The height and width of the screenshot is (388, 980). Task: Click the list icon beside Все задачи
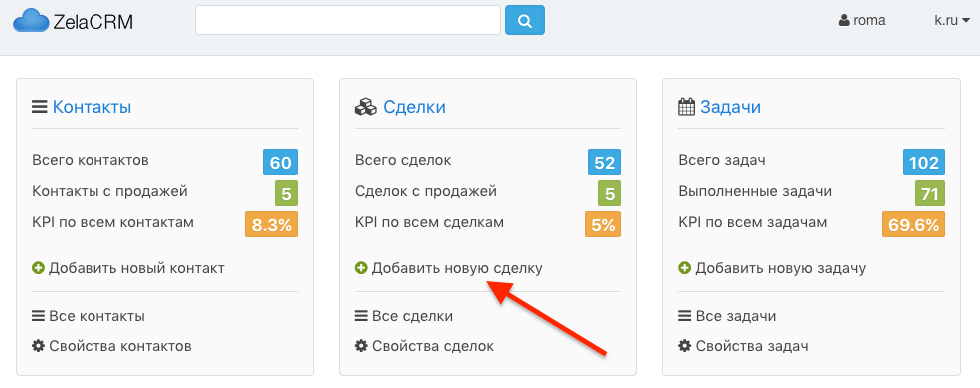tap(684, 316)
